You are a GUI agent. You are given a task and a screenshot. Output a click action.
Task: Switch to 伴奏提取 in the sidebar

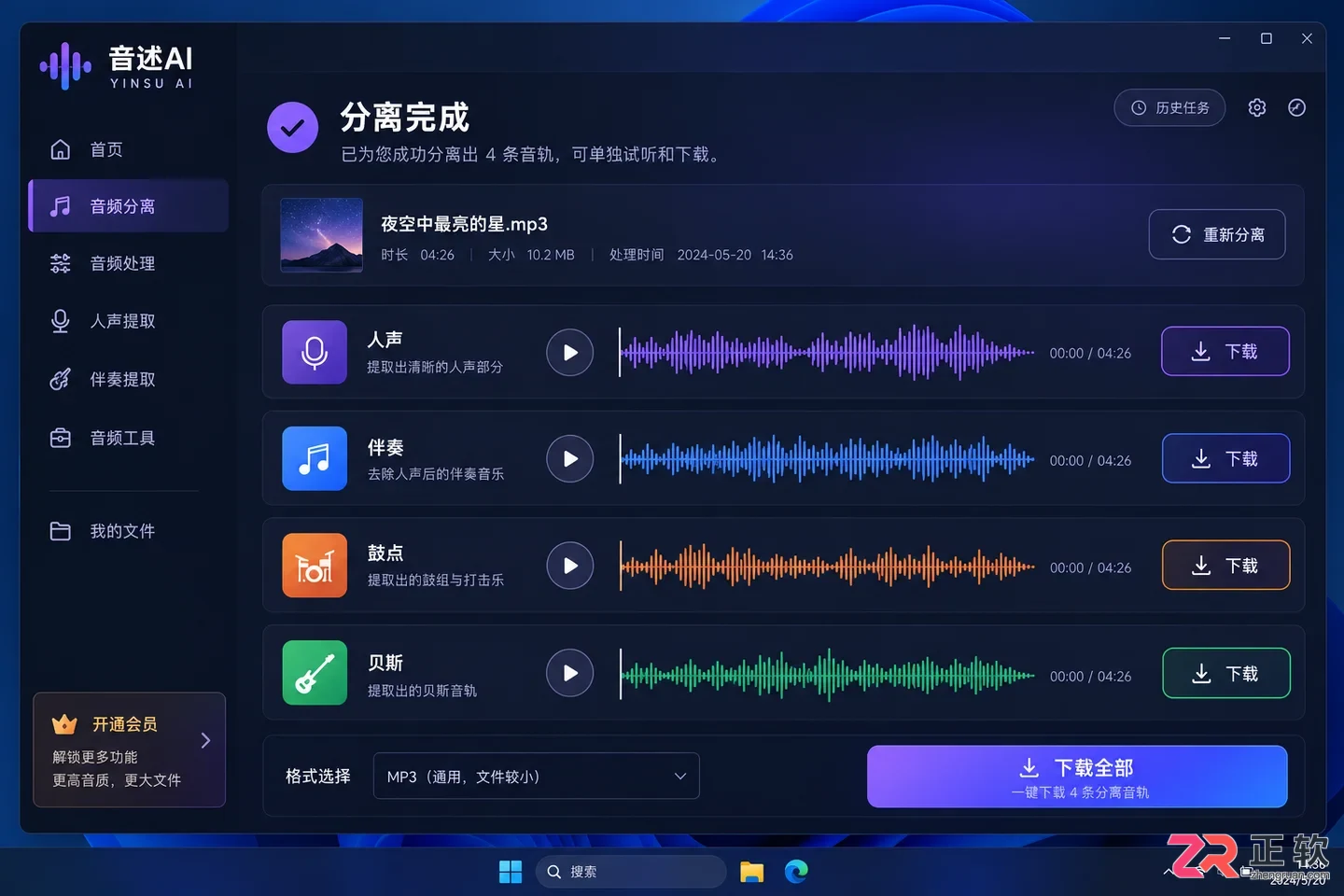[129, 379]
